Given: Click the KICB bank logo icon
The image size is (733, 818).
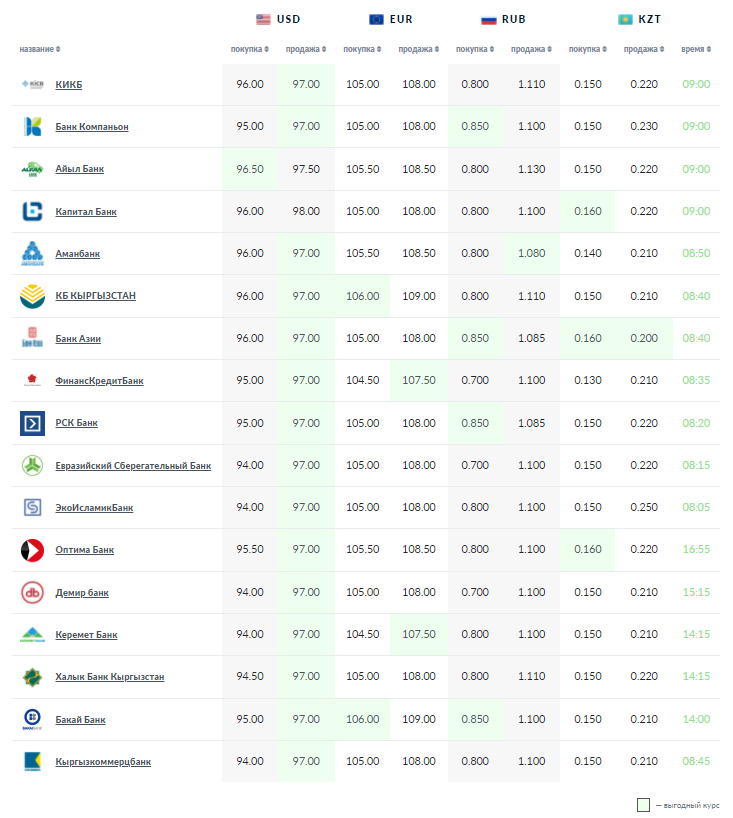Looking at the screenshot, I should point(32,84).
